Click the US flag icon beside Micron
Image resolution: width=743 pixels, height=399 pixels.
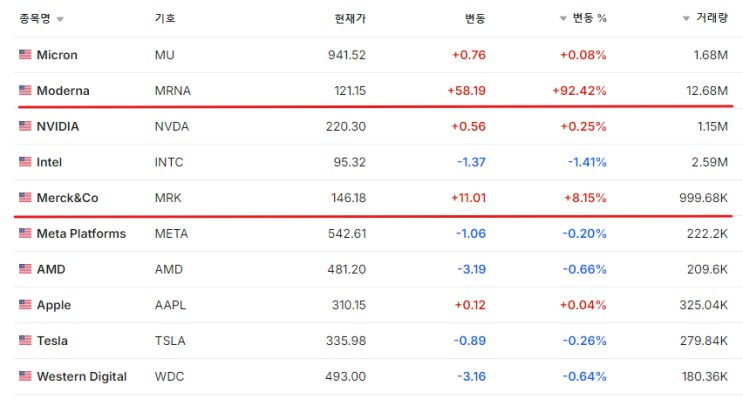[x=25, y=54]
